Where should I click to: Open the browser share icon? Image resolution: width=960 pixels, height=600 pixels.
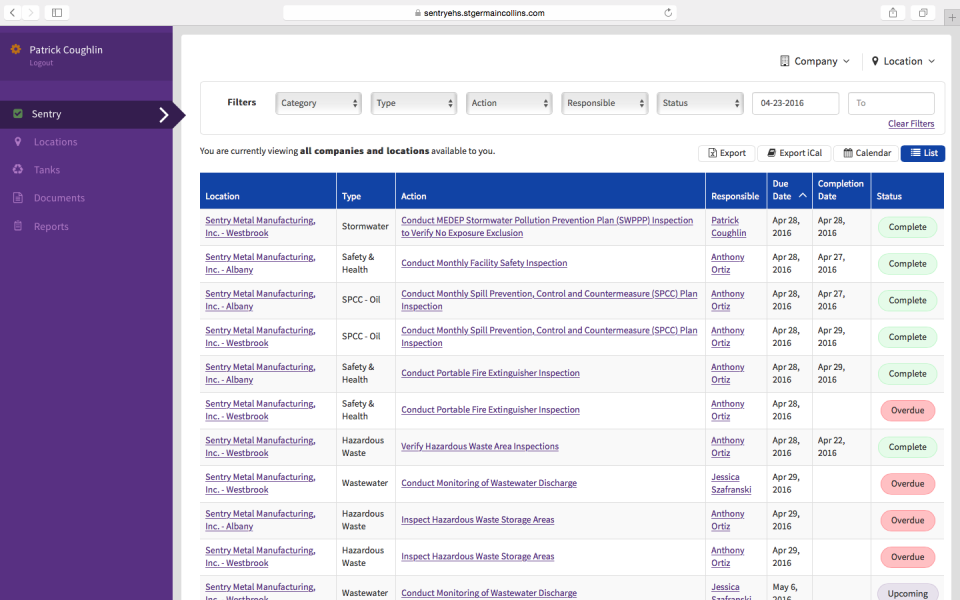[893, 12]
